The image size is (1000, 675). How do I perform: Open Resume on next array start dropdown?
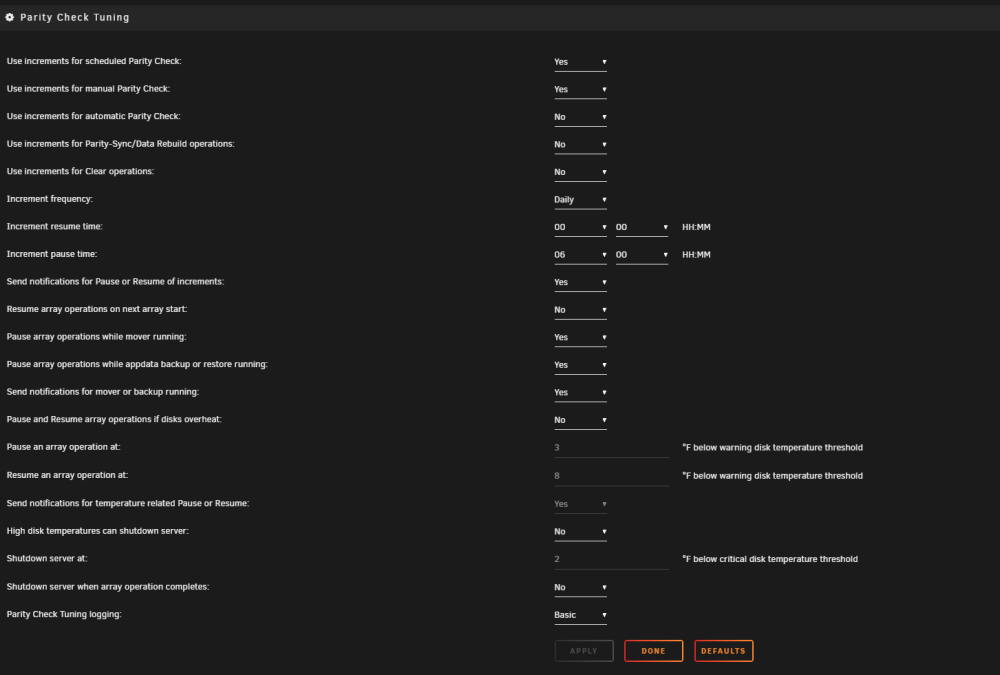click(x=580, y=309)
